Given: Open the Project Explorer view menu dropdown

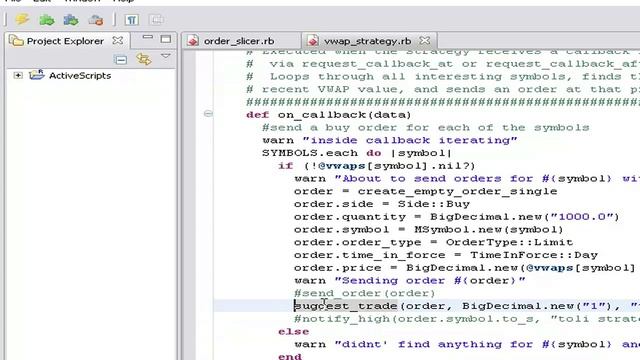Looking at the screenshot, I should [166, 56].
